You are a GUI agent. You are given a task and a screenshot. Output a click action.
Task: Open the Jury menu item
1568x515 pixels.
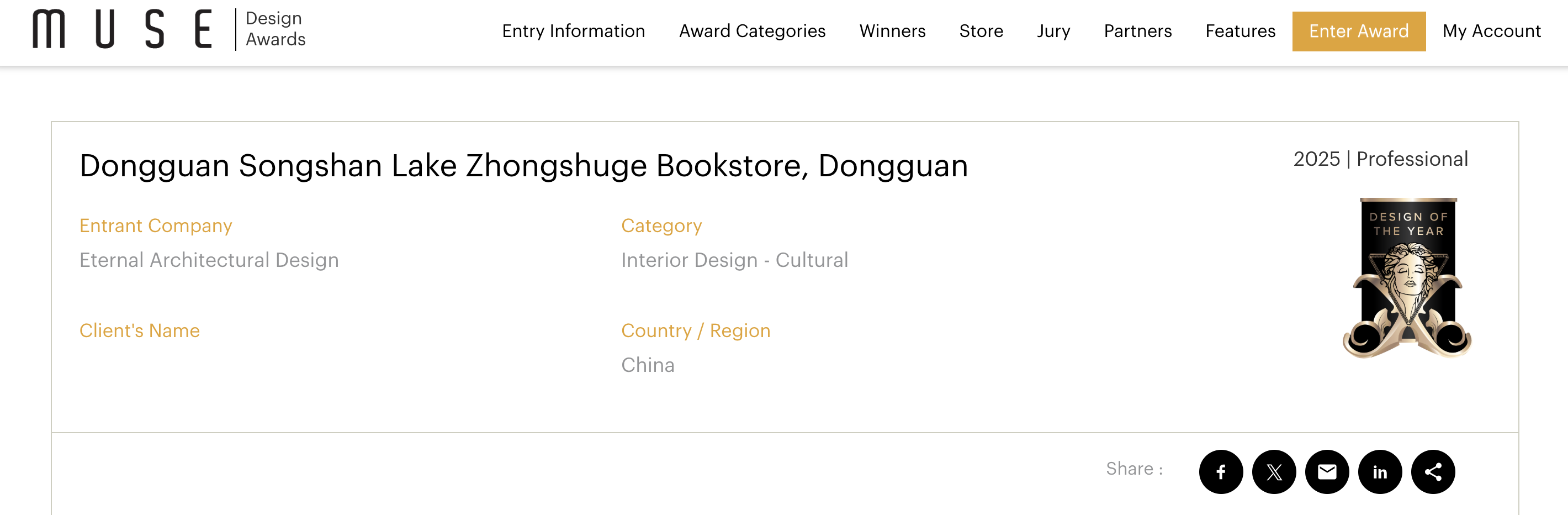click(x=1053, y=31)
